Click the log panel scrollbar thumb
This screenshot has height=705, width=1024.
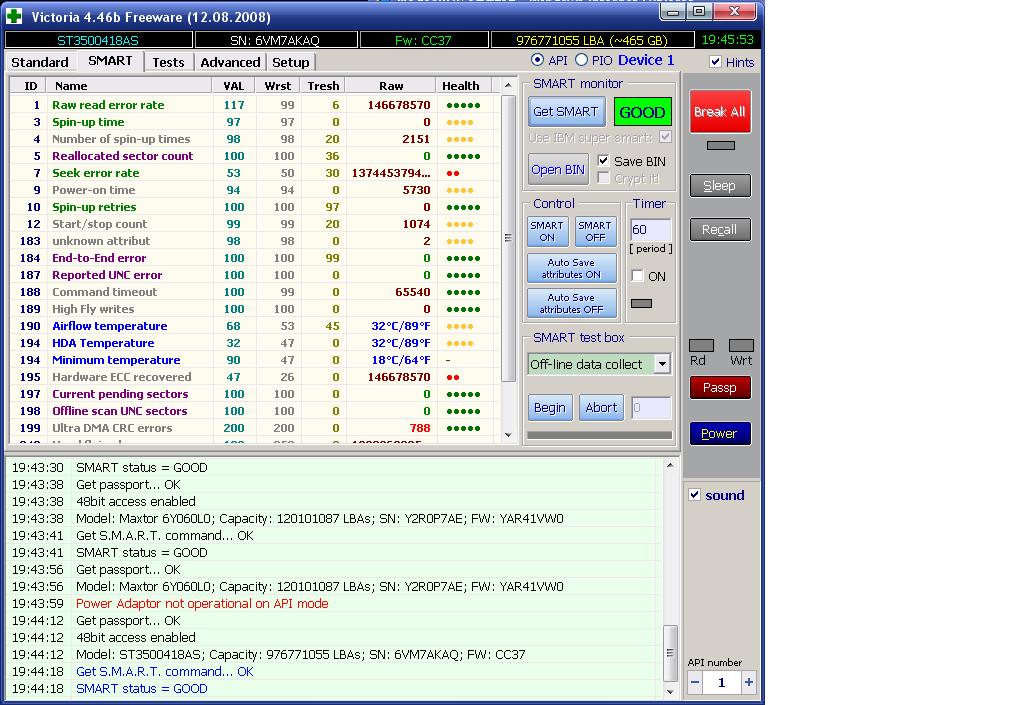coord(670,653)
